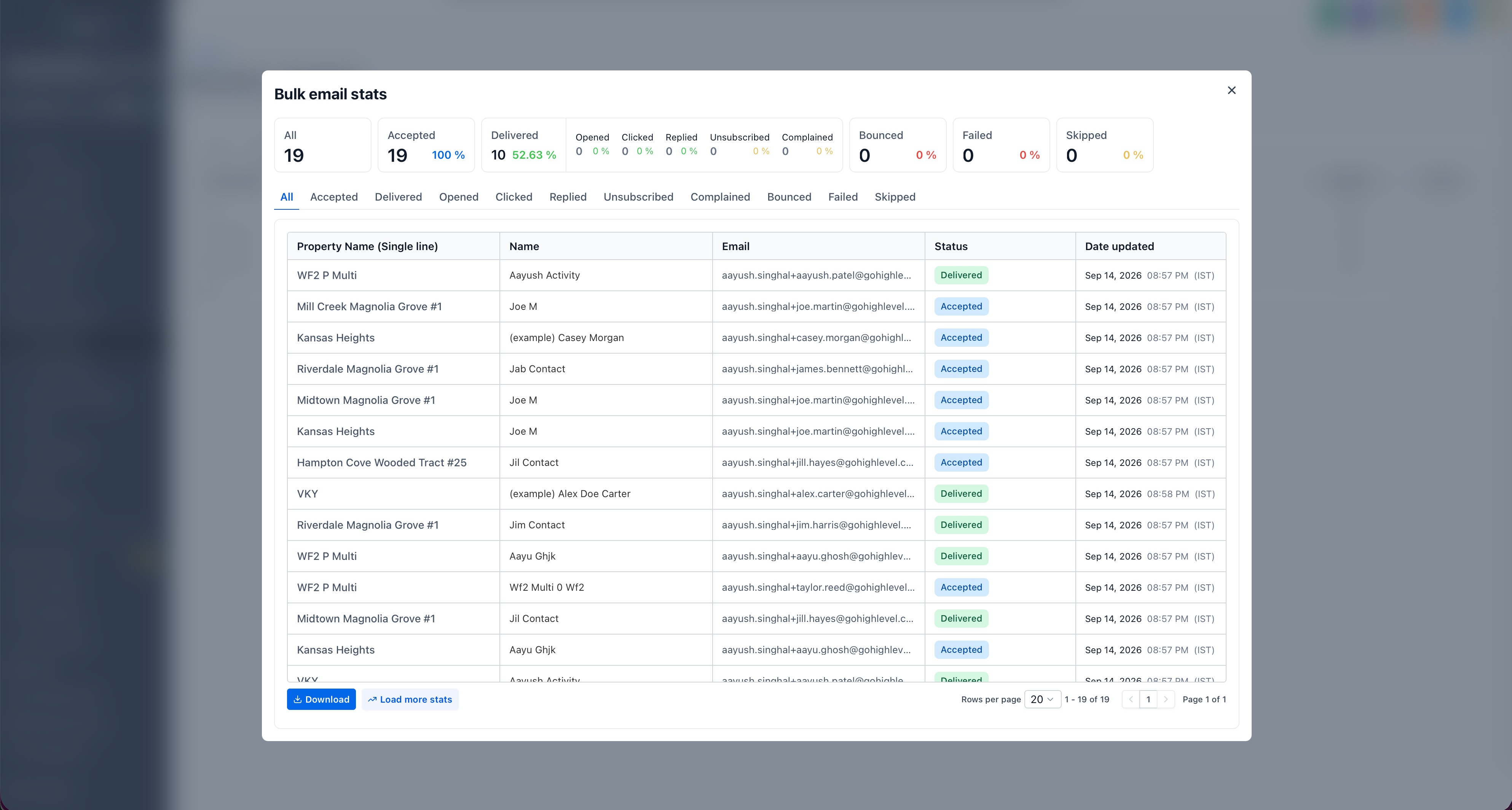The image size is (1512, 810).
Task: Click the Hampton Cove Wooded Tract #25 row
Action: click(756, 462)
